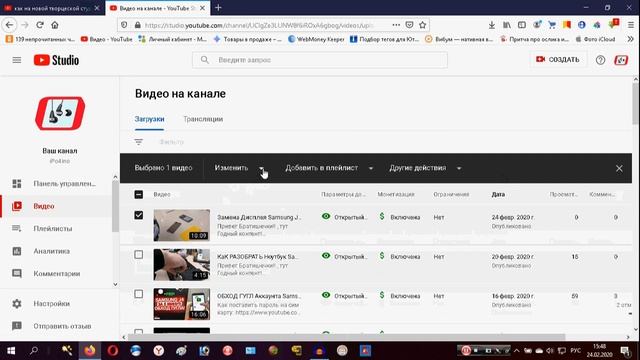
Task: Click the page vertical scrollbar thumb
Action: click(636, 104)
